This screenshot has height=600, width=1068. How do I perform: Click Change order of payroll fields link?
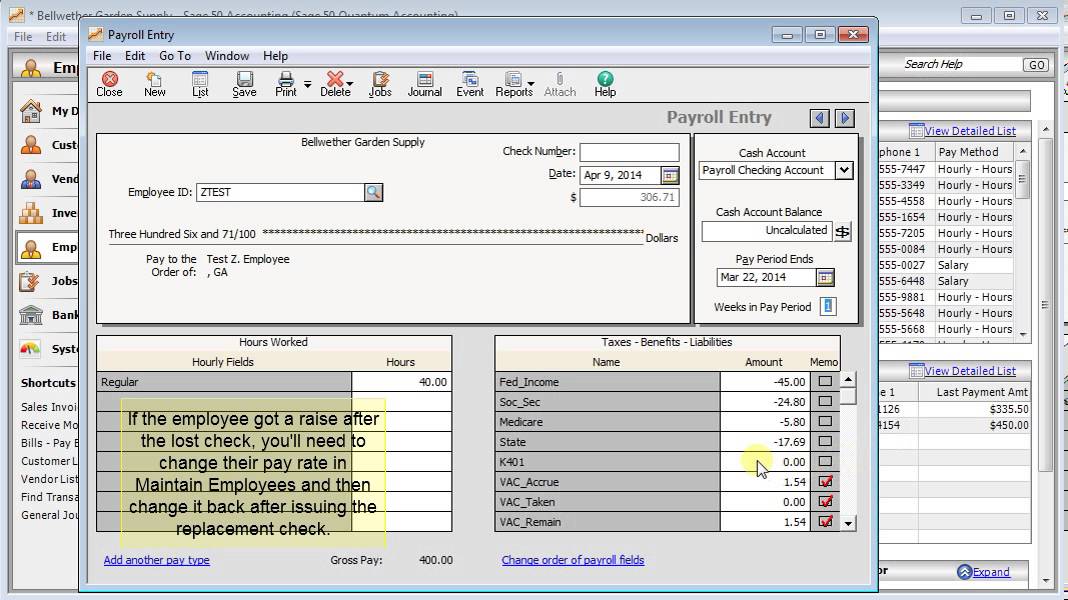tap(573, 560)
